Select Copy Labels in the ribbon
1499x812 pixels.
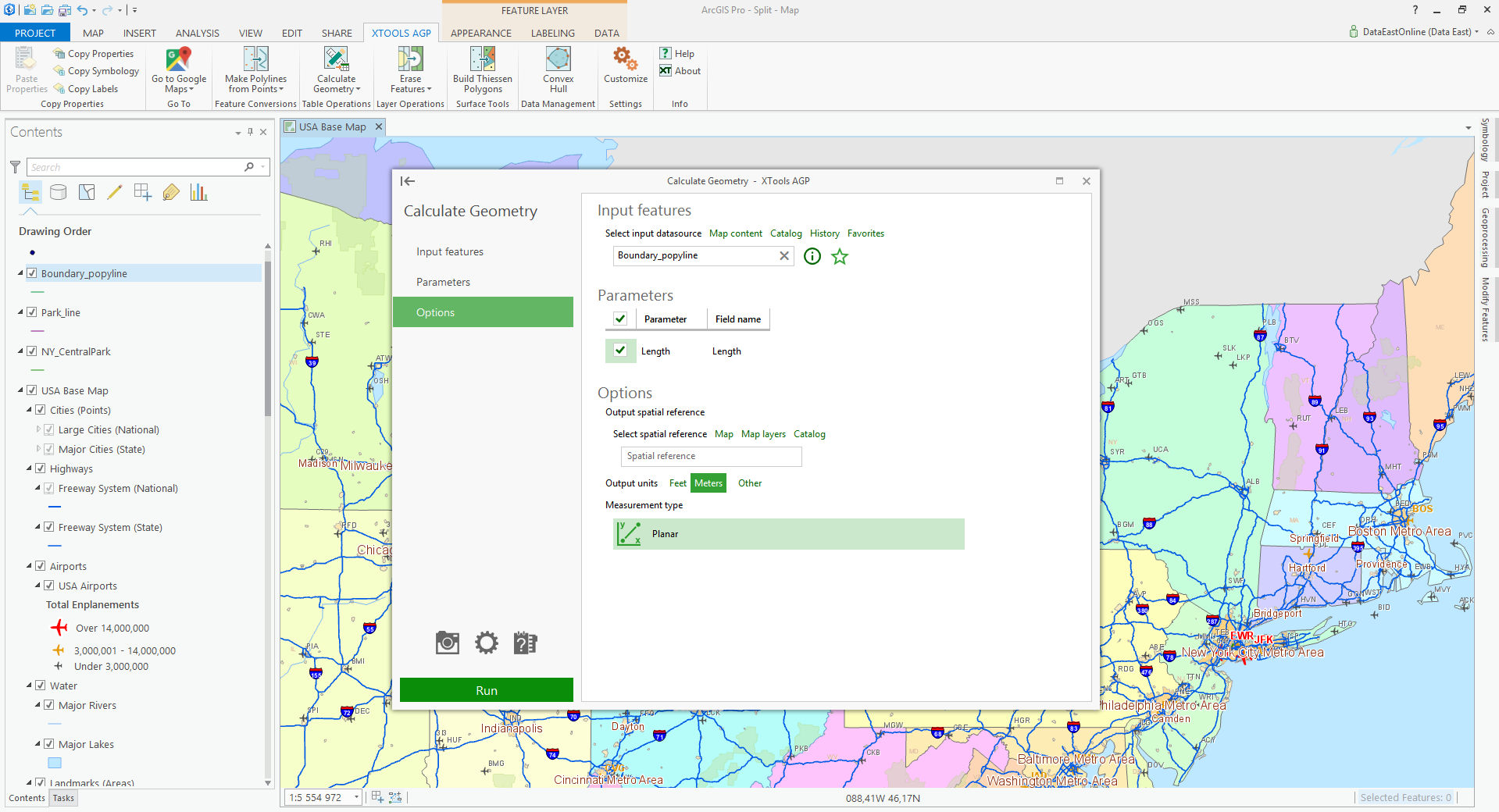point(86,89)
